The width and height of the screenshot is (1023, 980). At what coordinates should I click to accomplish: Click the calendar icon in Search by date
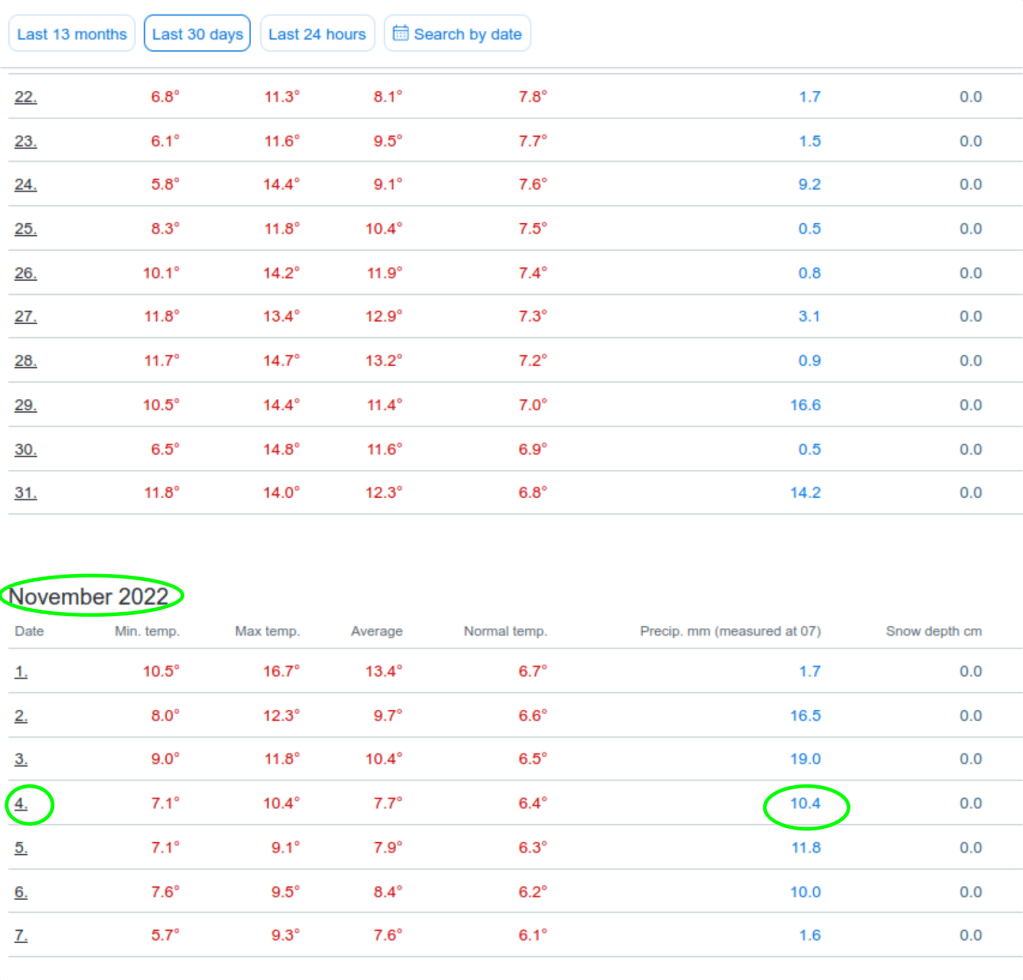[400, 34]
